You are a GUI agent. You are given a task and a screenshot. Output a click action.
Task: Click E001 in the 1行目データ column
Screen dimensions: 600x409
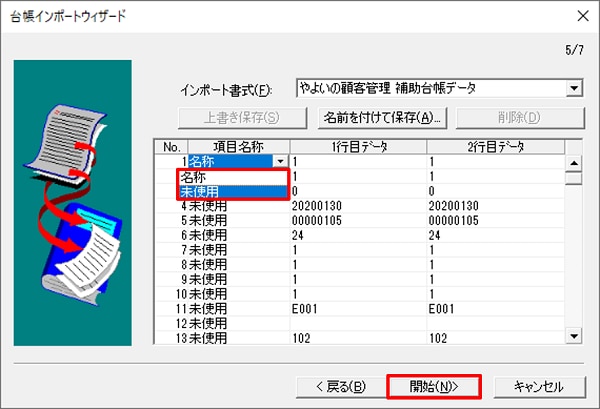point(305,309)
